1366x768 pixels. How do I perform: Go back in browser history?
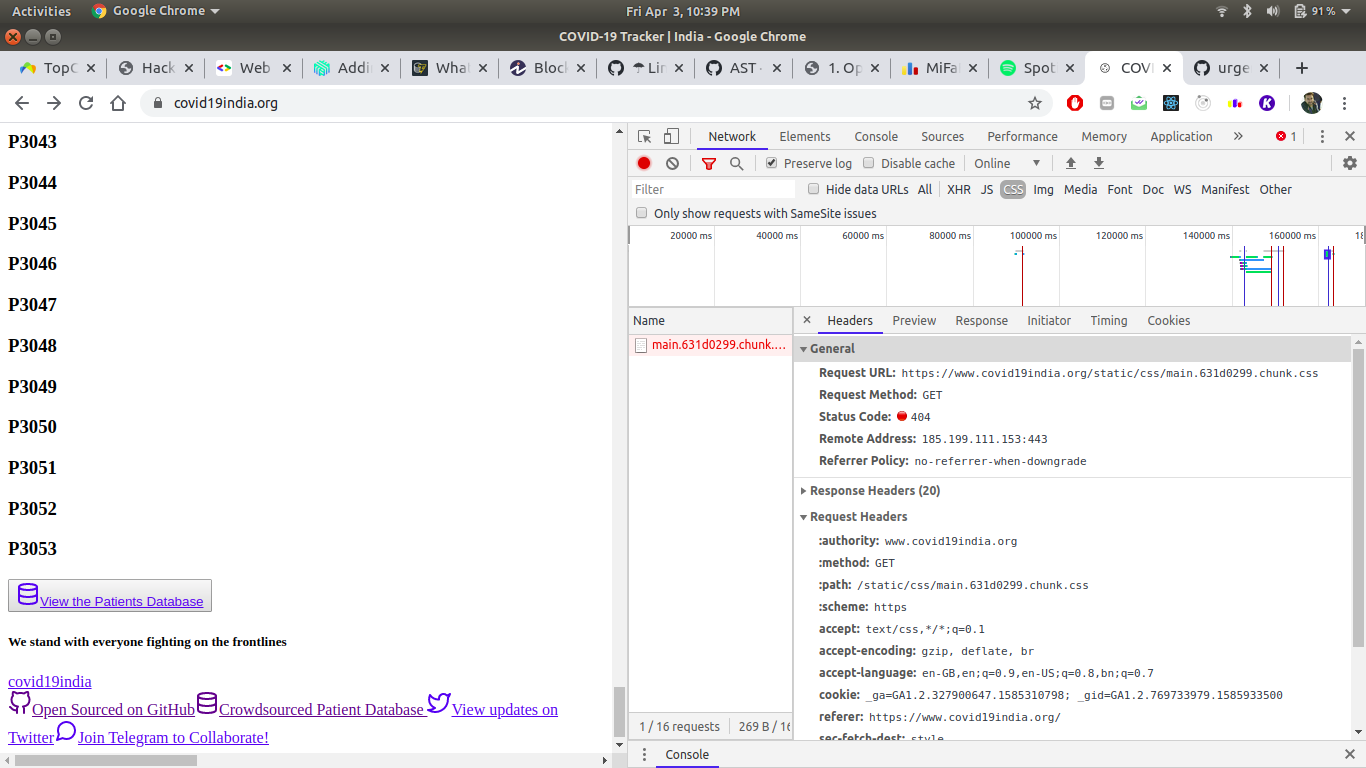tap(22, 103)
